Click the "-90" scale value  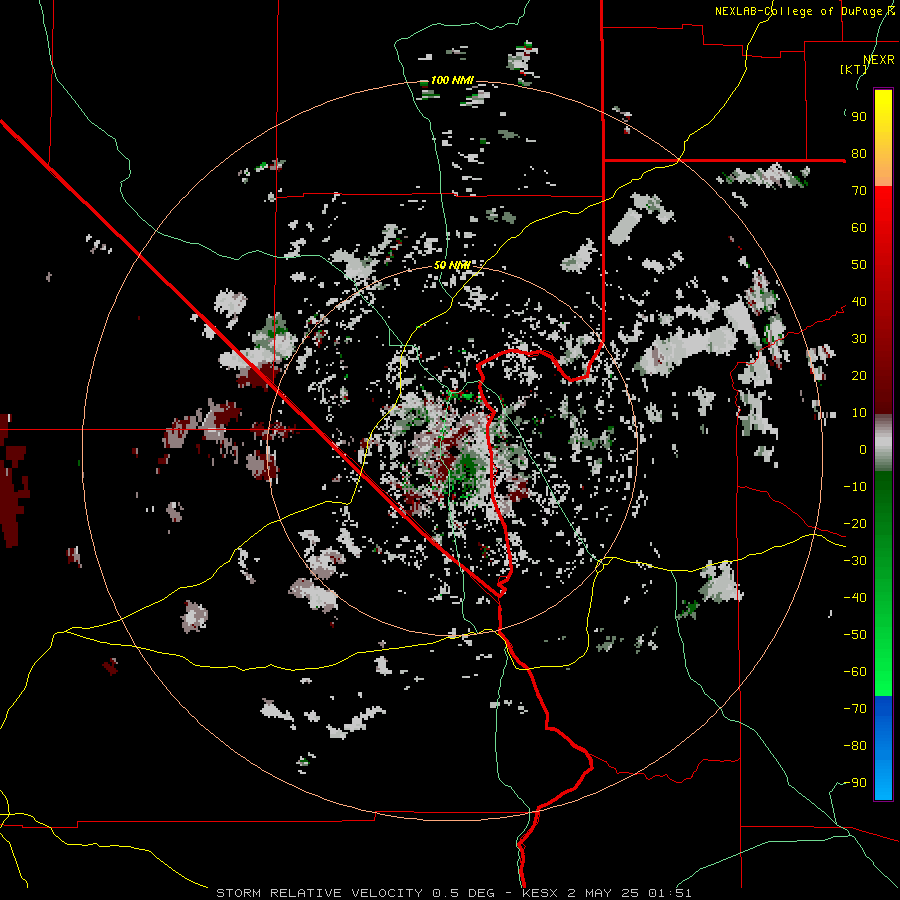(855, 783)
